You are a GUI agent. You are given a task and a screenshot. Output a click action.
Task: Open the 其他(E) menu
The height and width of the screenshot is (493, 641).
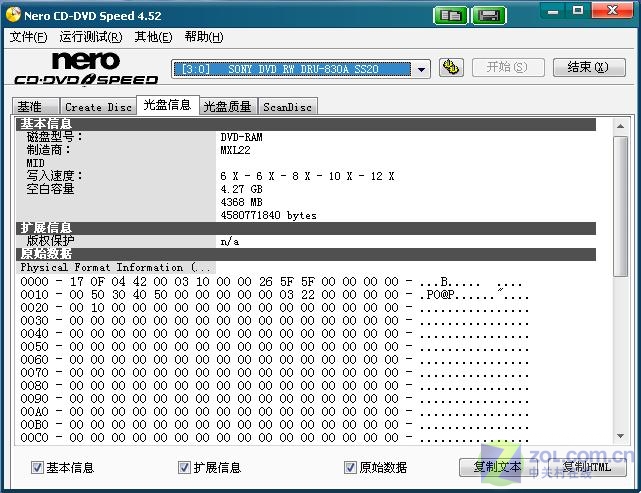click(x=153, y=37)
